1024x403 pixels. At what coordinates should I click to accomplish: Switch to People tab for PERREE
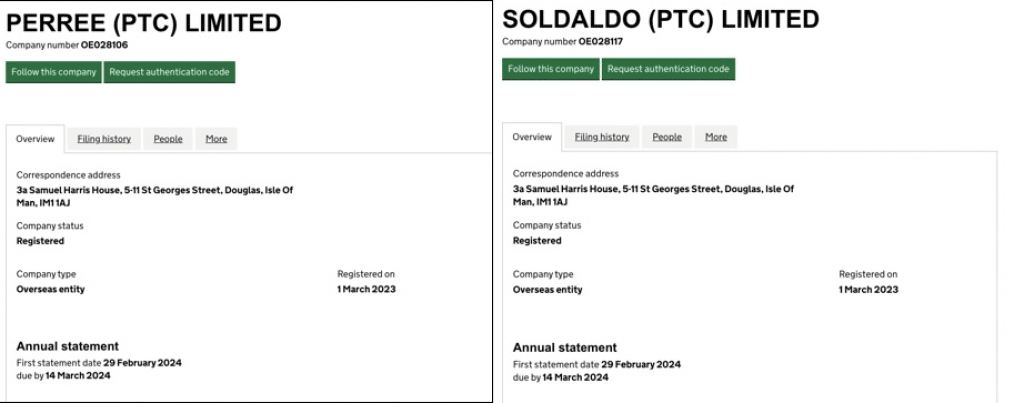point(168,139)
